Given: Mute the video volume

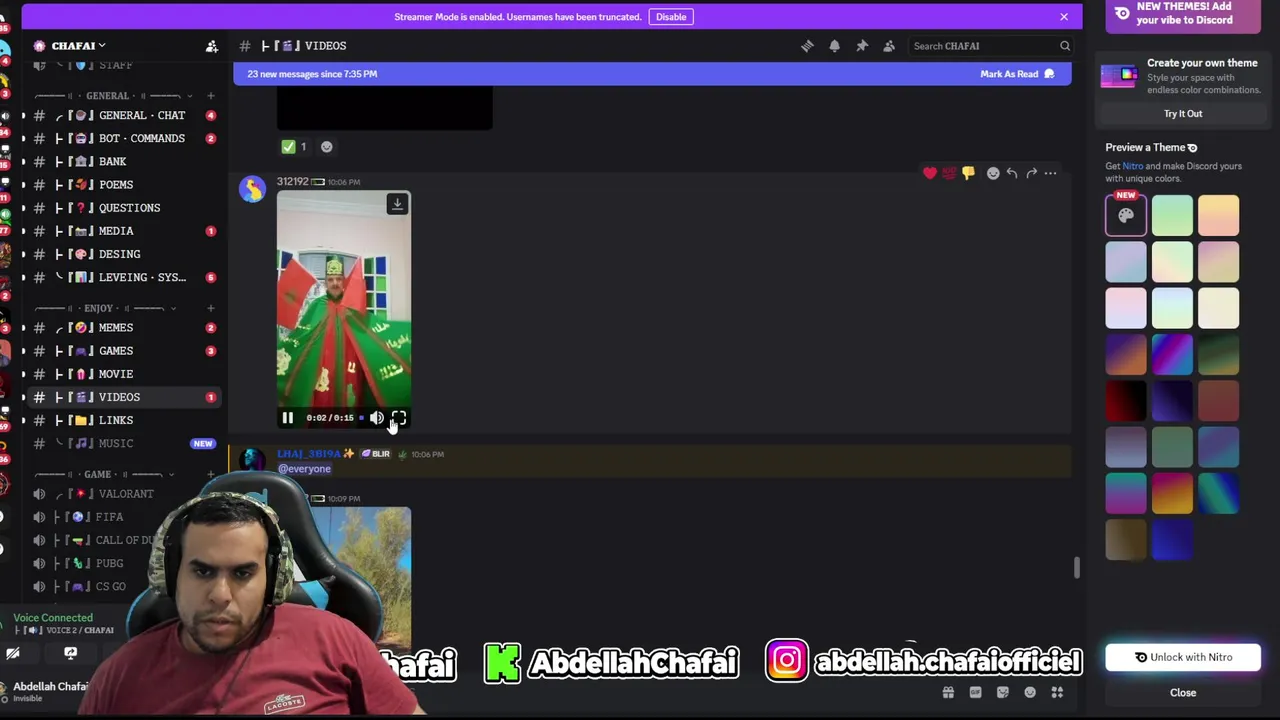Looking at the screenshot, I should [x=377, y=418].
